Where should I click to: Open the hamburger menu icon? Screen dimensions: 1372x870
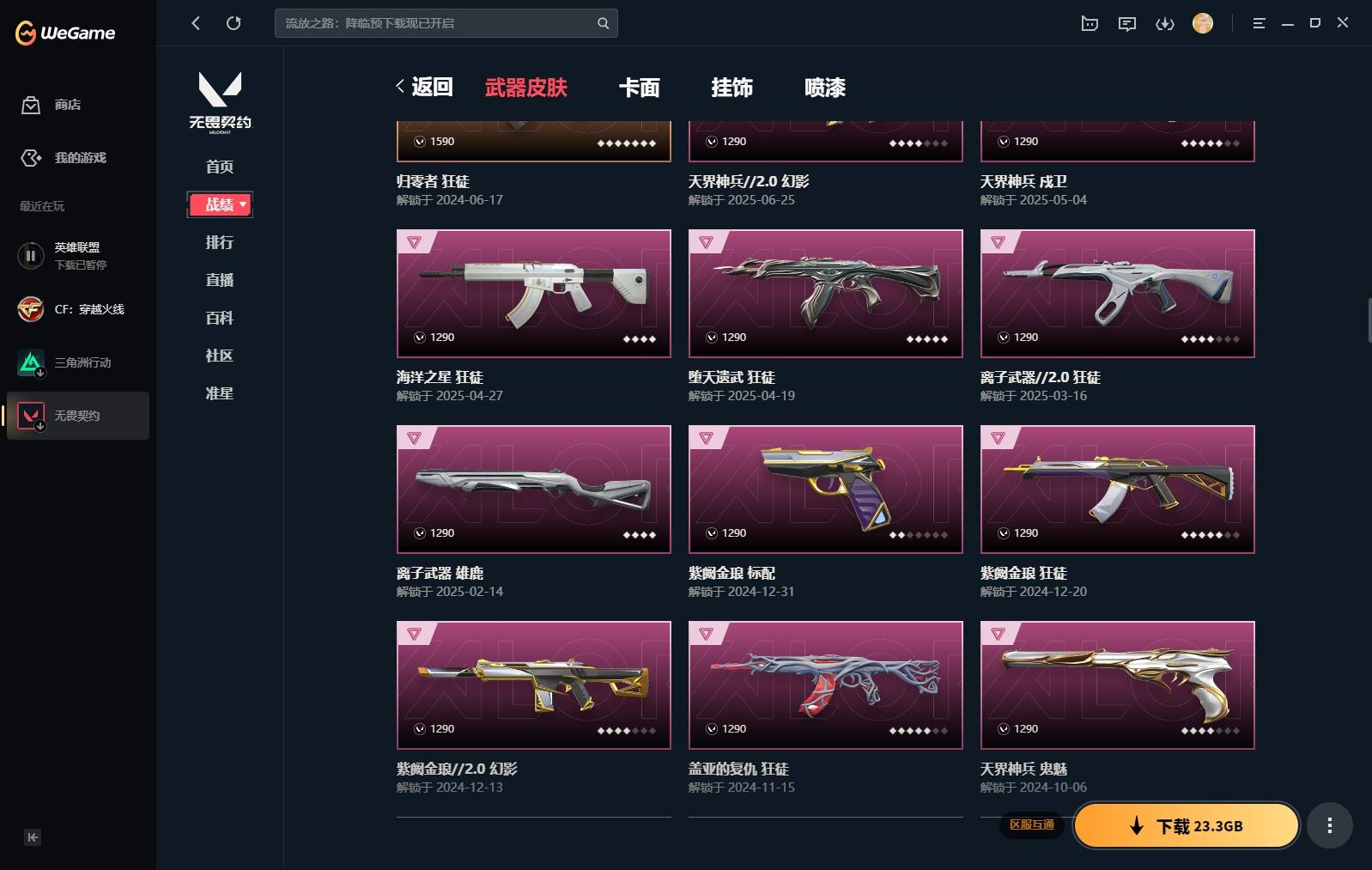1259,23
